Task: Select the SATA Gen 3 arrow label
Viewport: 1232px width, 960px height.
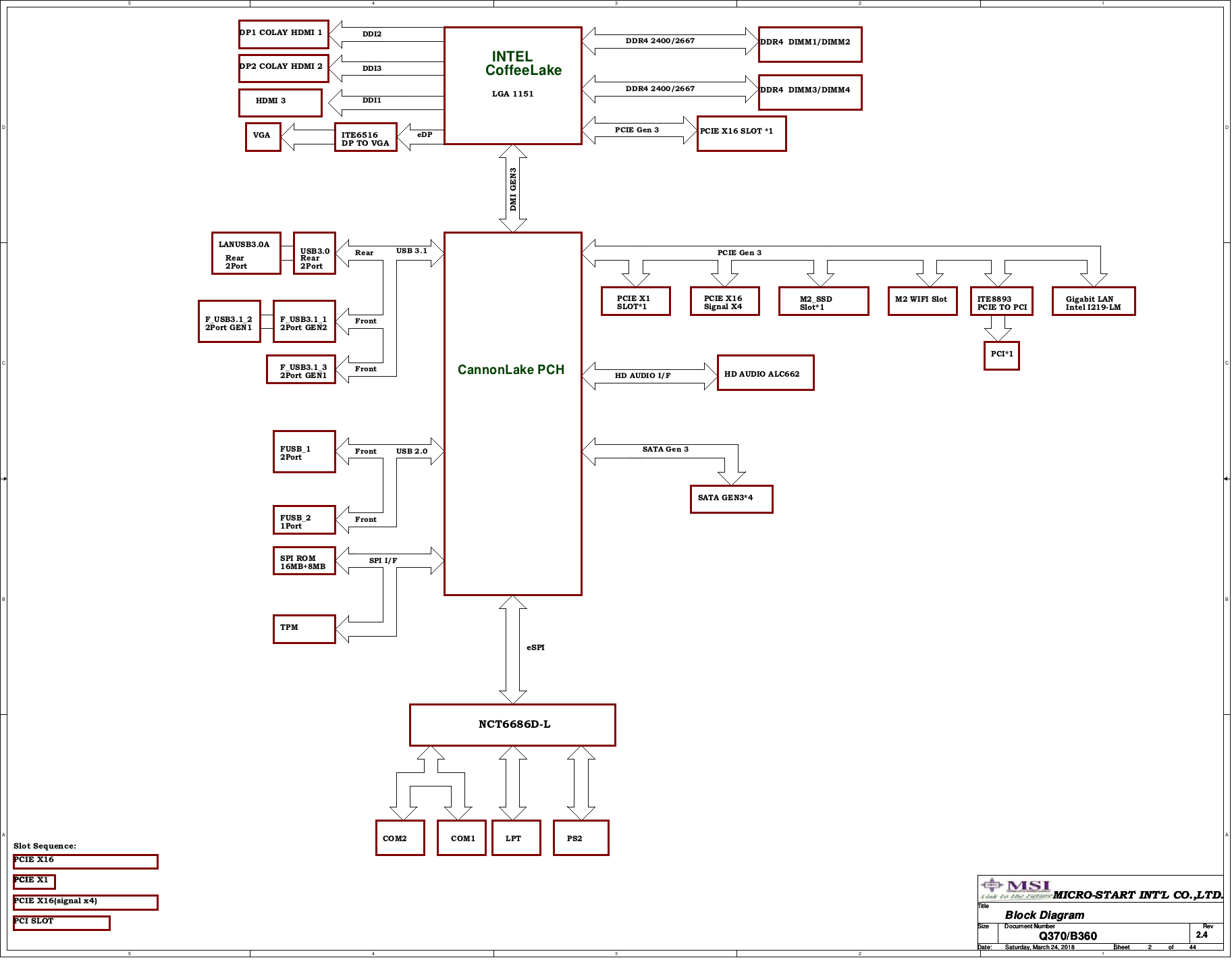Action: (666, 449)
